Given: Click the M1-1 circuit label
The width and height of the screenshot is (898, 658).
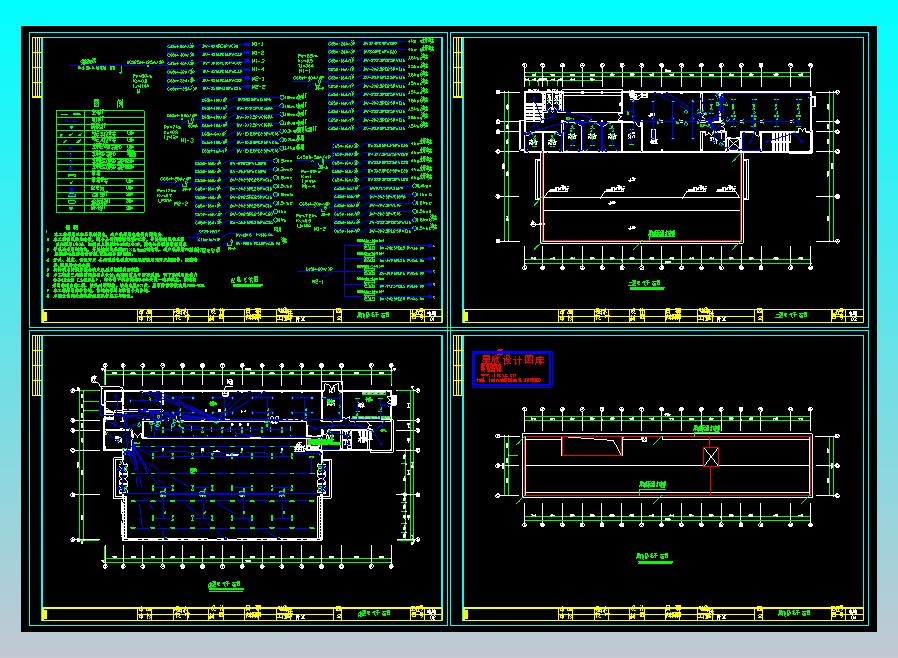Looking at the screenshot, I should (x=257, y=44).
